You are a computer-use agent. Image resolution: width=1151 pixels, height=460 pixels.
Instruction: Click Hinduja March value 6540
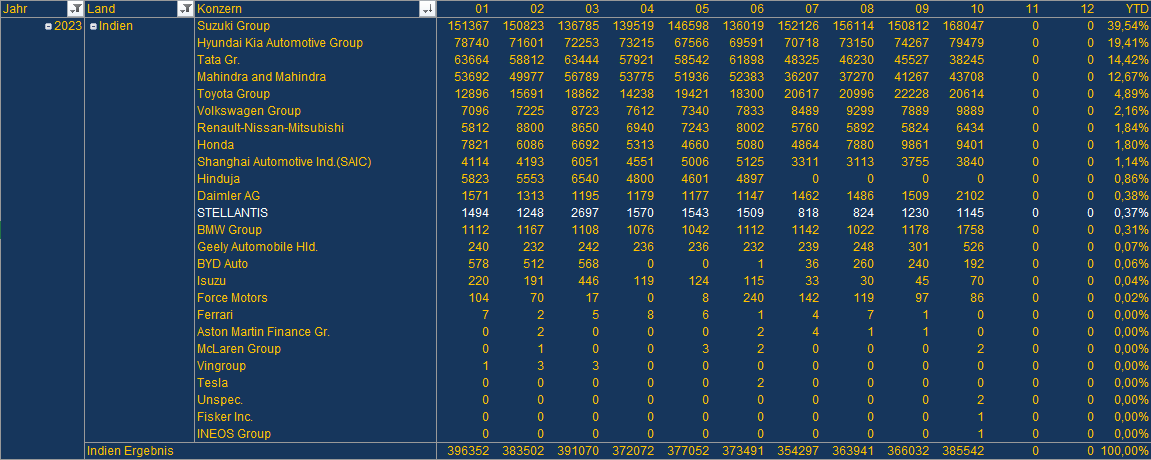[586, 178]
